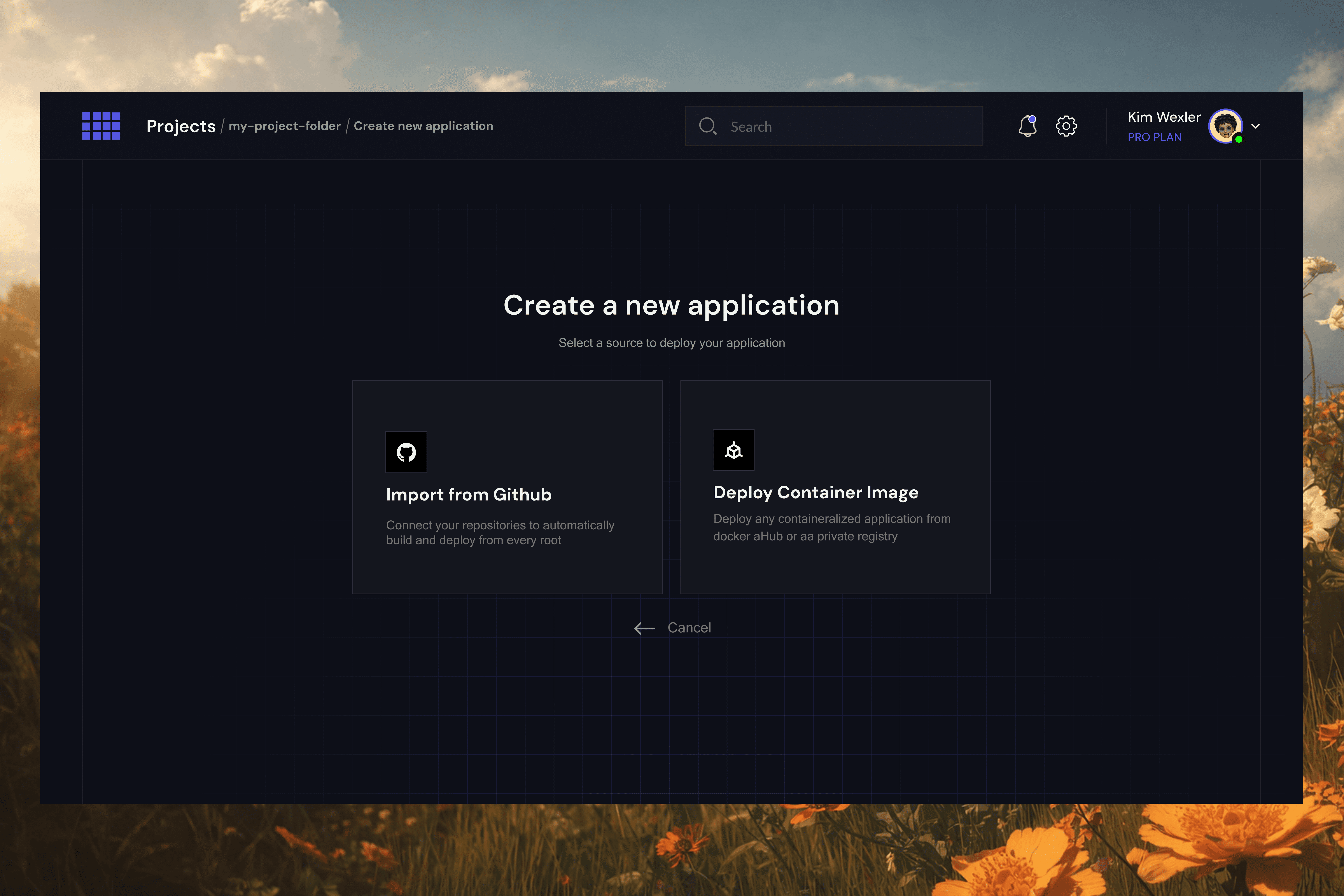Expand the user account dropdown chevron

(x=1255, y=126)
